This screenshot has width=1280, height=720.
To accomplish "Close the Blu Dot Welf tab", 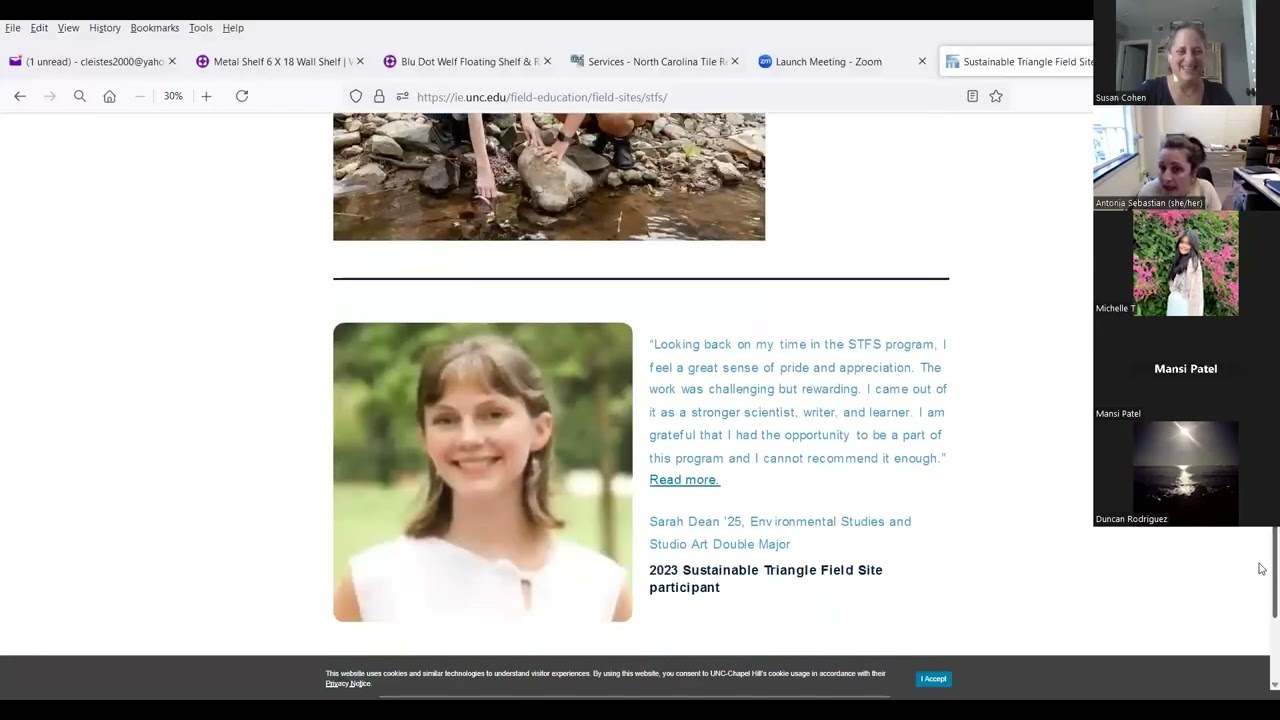I will [547, 61].
